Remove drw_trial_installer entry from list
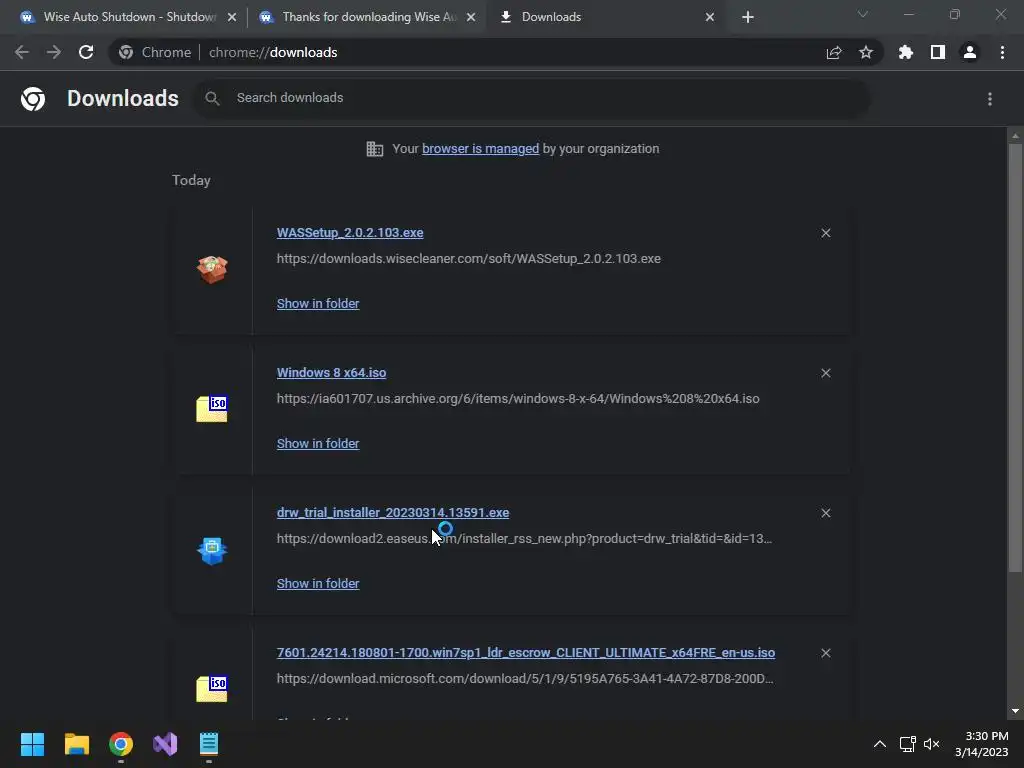The width and height of the screenshot is (1024, 768). [826, 513]
